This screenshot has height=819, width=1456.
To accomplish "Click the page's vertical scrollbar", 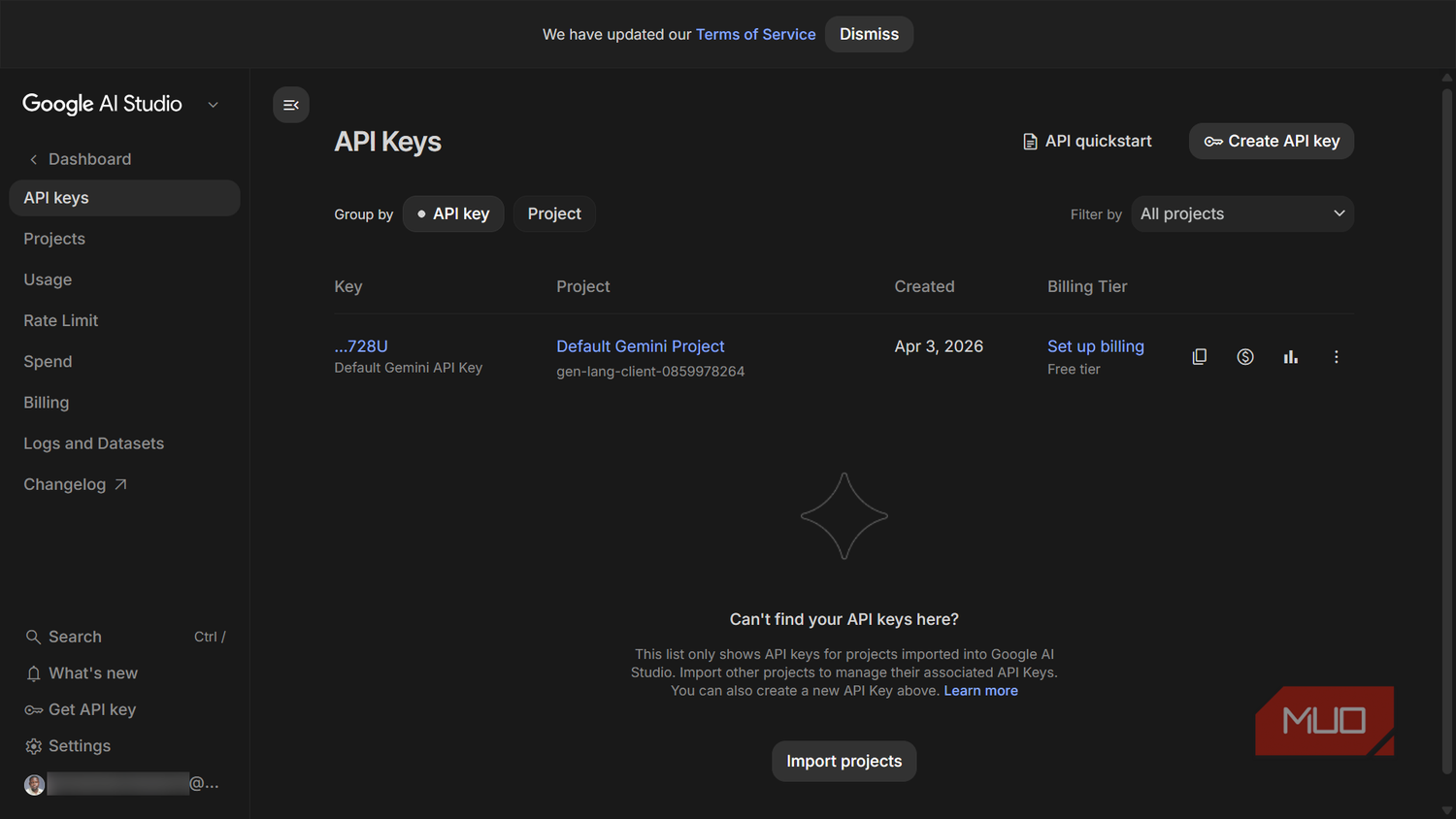I will [x=1447, y=431].
